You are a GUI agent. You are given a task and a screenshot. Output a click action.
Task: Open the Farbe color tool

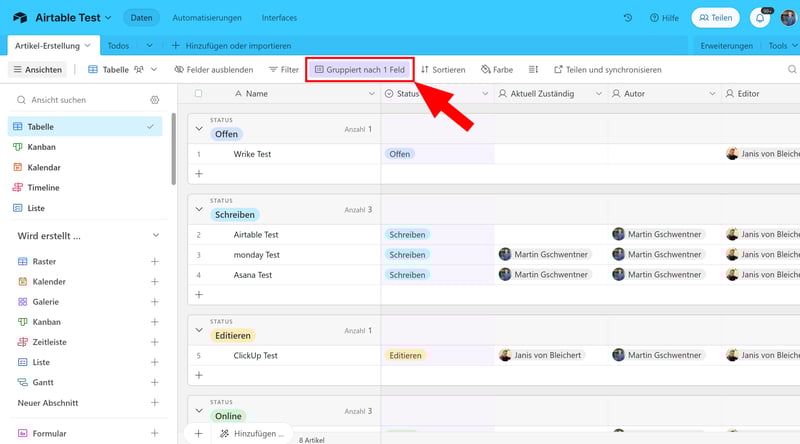tap(497, 70)
